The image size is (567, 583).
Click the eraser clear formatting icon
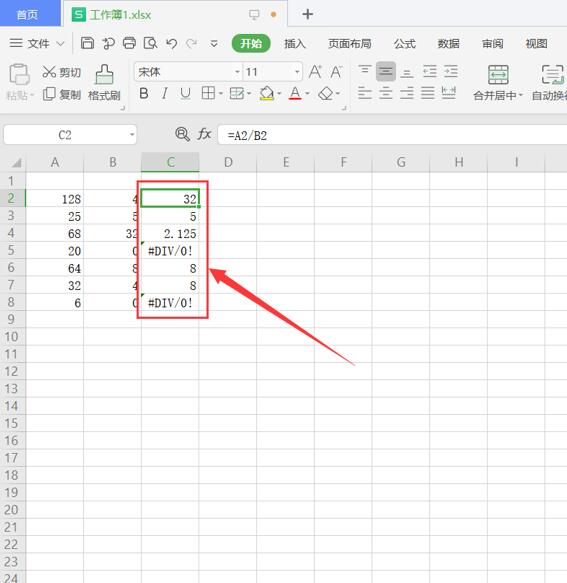coord(326,93)
